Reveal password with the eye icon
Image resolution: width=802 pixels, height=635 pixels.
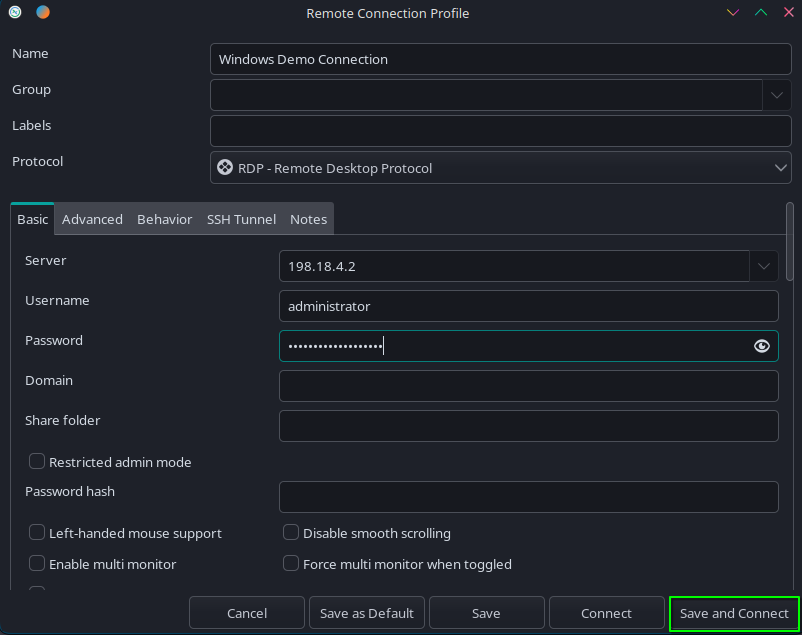(762, 346)
